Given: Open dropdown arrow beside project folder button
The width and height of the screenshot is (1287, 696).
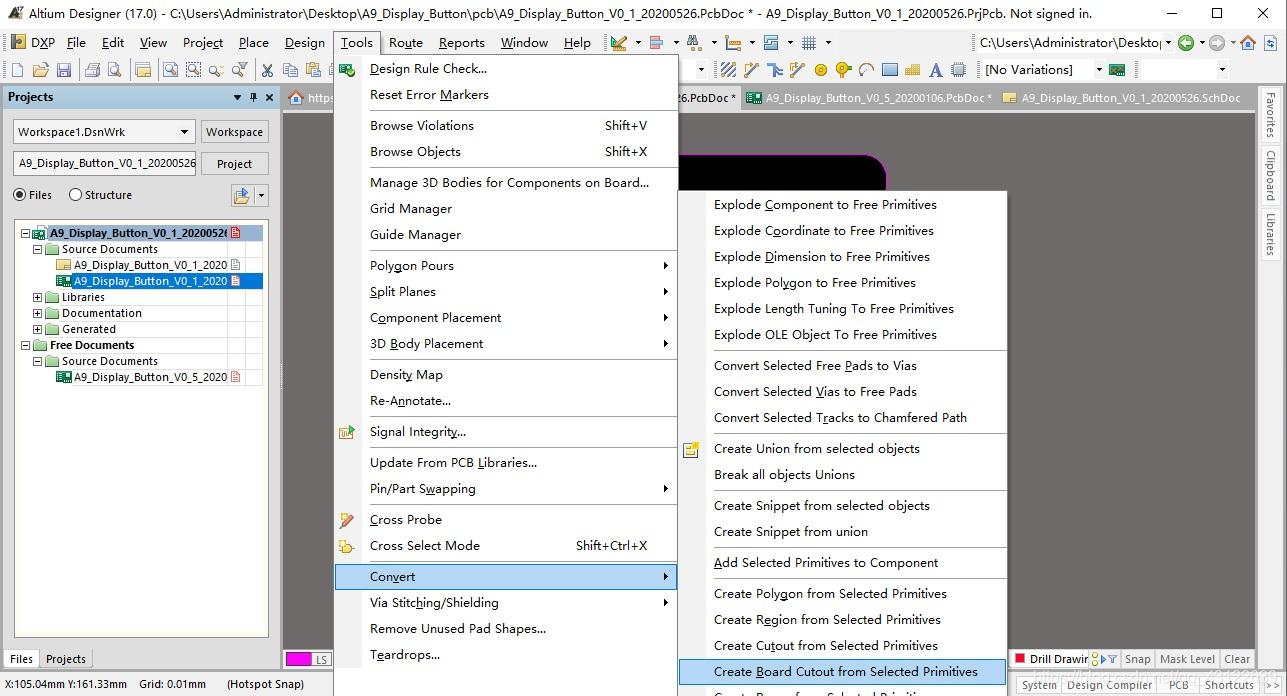Looking at the screenshot, I should 261,195.
